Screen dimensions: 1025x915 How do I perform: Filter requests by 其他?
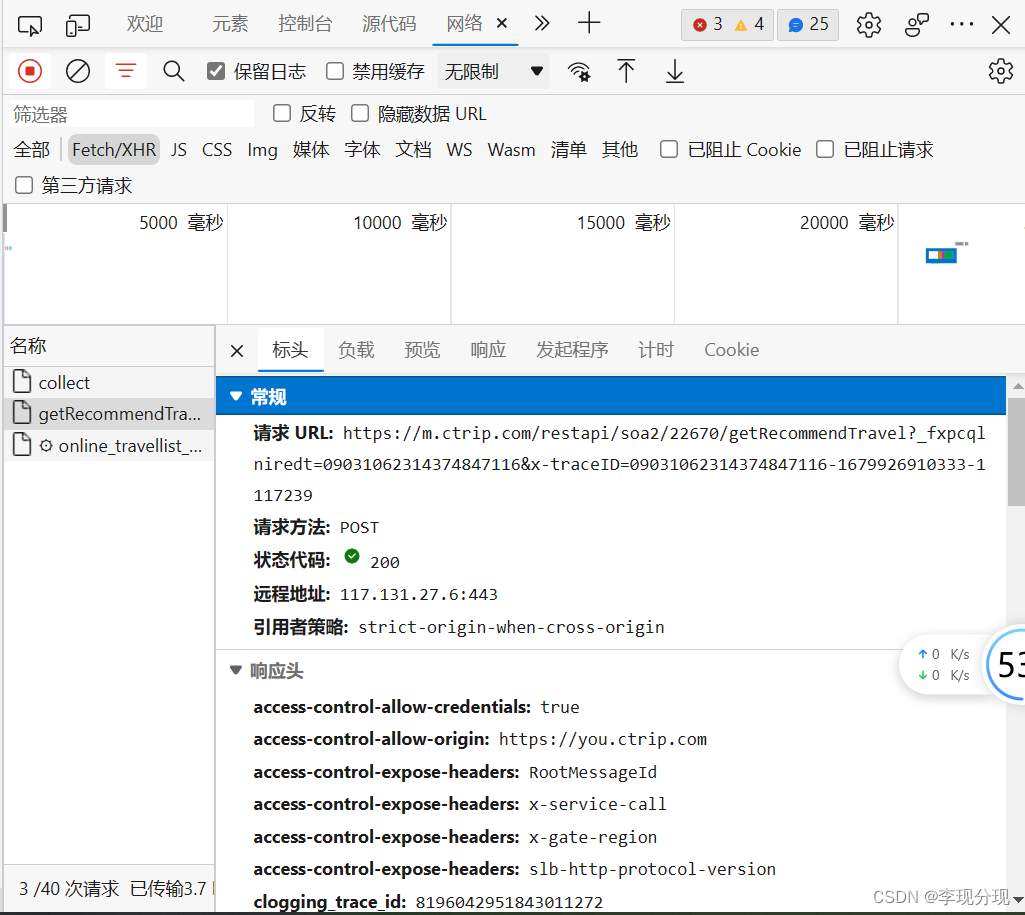pyautogui.click(x=620, y=150)
